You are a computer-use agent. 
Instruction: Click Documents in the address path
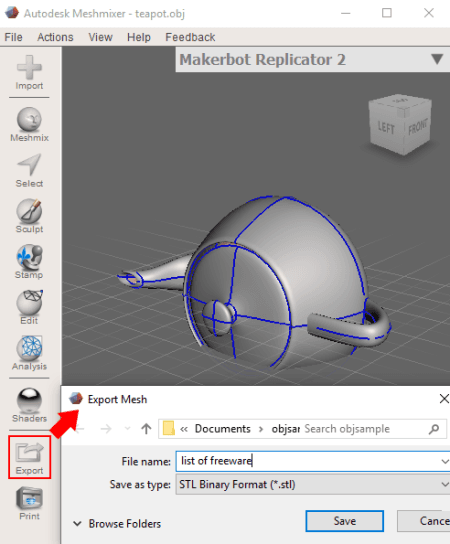222,429
